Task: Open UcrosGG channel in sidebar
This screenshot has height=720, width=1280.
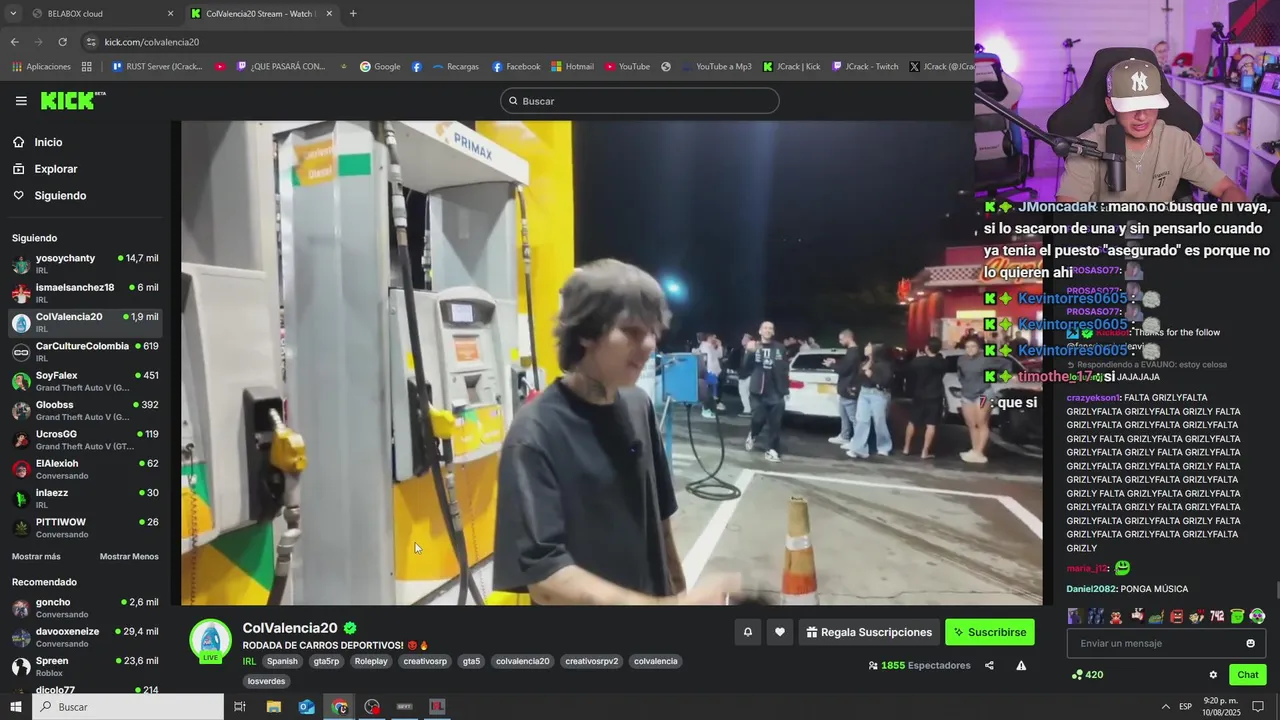Action: click(x=85, y=440)
